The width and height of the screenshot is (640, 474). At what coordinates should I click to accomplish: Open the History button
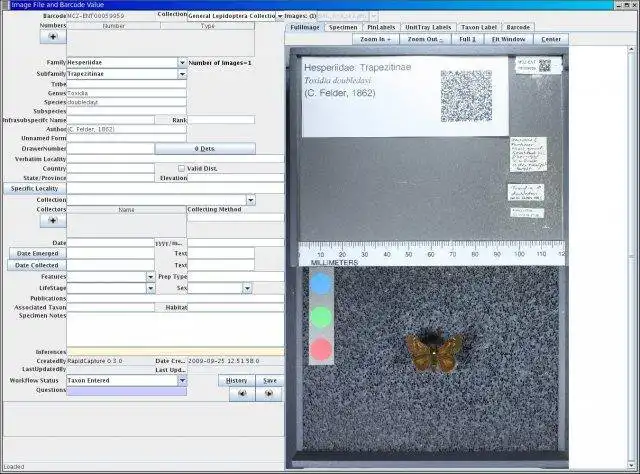pos(237,380)
